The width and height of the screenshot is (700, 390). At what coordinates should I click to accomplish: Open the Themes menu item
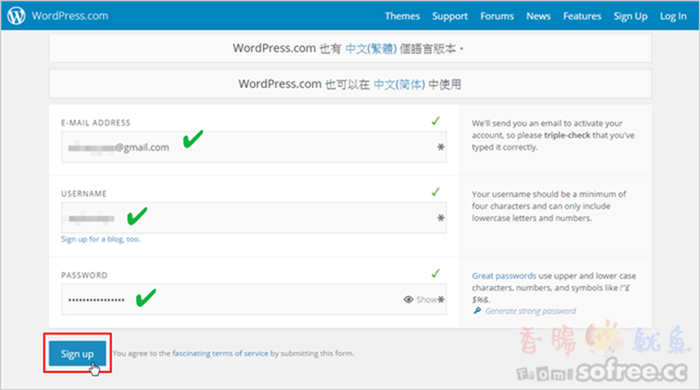pyautogui.click(x=402, y=16)
